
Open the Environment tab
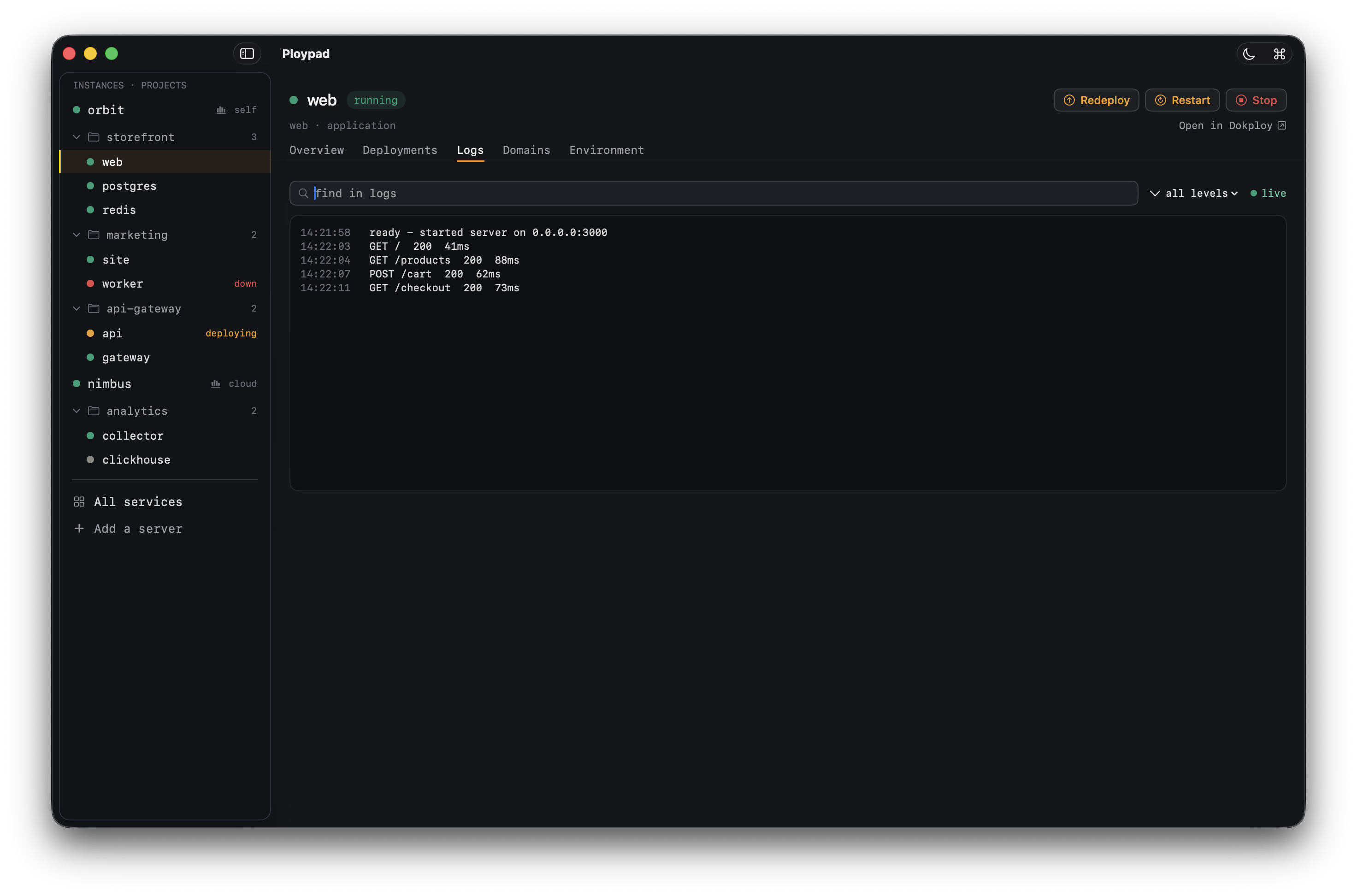coord(606,150)
